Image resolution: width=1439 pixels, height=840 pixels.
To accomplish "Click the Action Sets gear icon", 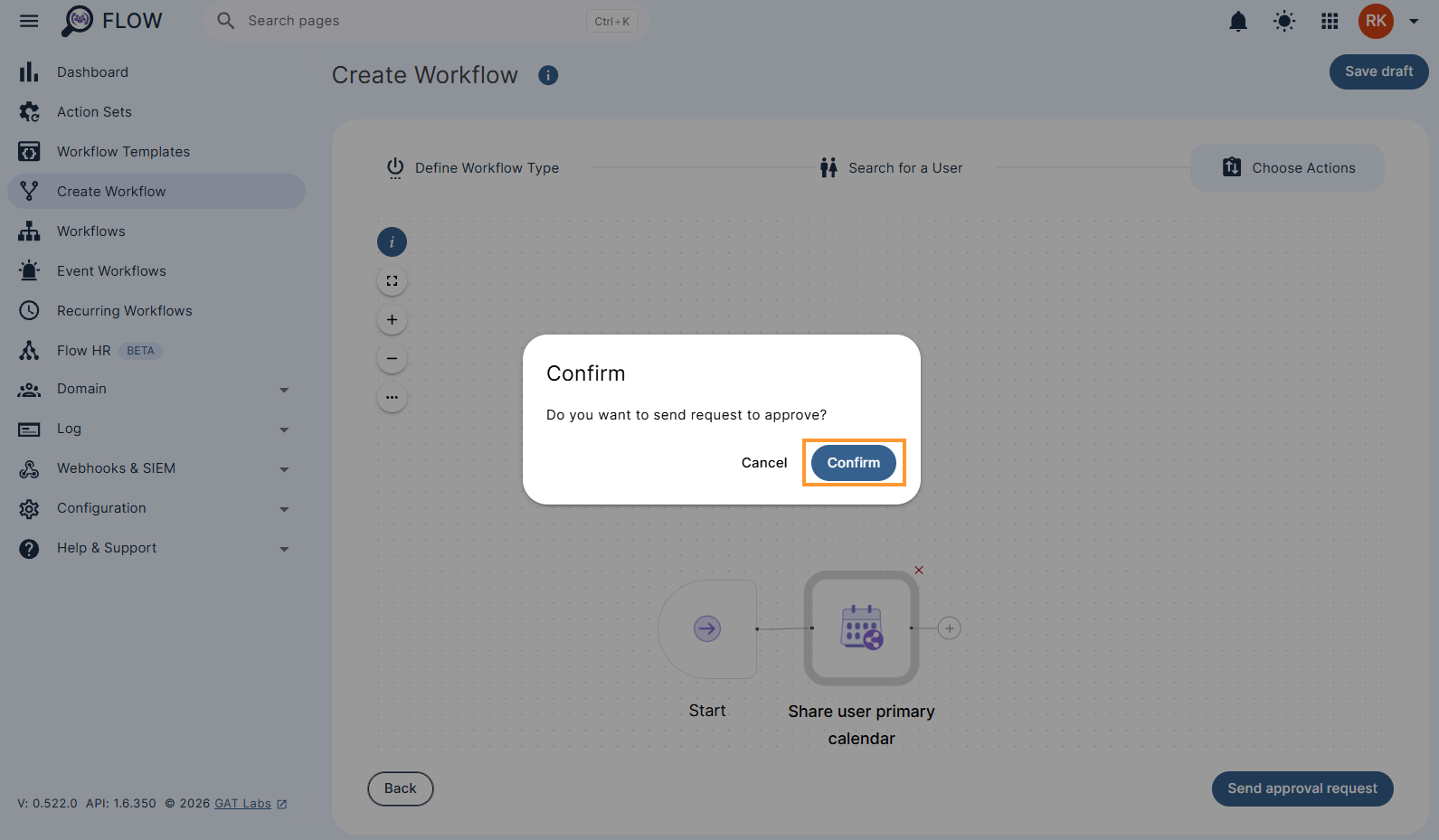I will point(29,112).
